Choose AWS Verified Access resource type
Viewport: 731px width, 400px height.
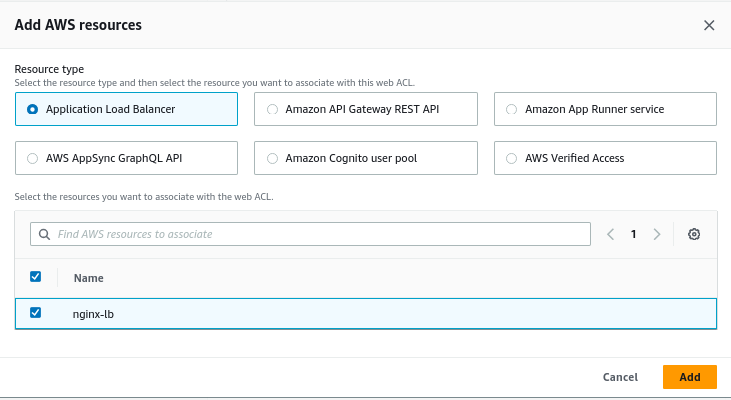[x=512, y=158]
